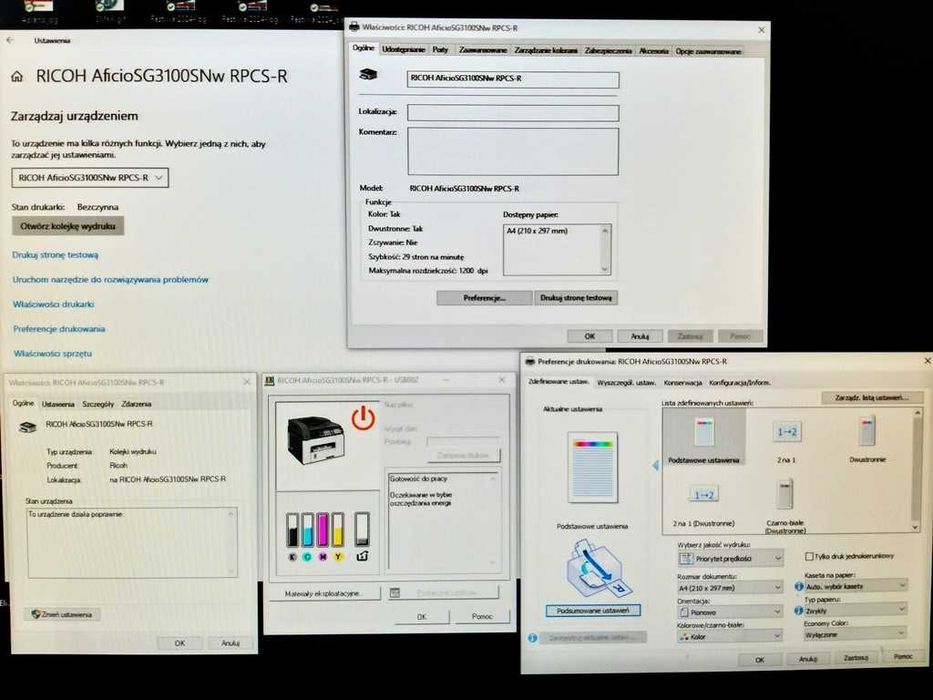
Task: Enable Tylko druk jednokierunkowy checkbox
Action: (x=809, y=556)
